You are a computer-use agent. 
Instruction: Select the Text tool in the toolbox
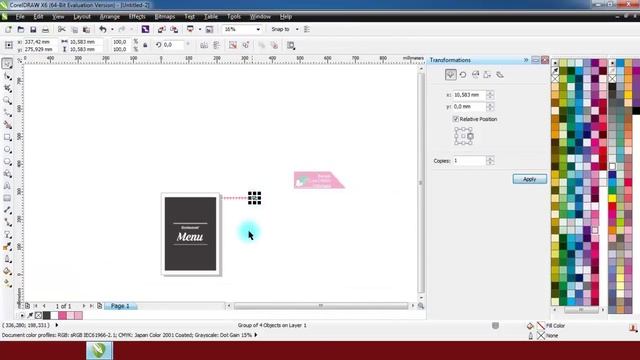tap(7, 186)
